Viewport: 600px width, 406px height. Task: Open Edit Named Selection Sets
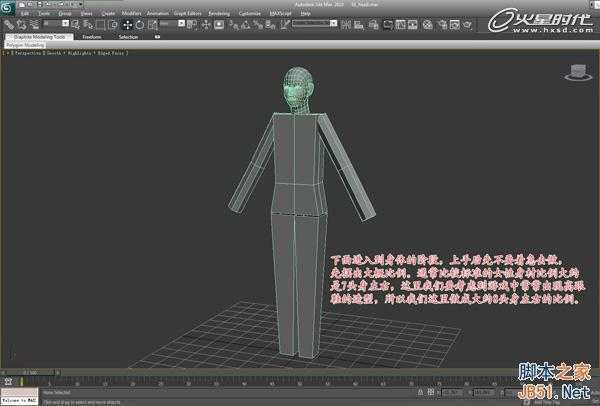click(285, 25)
